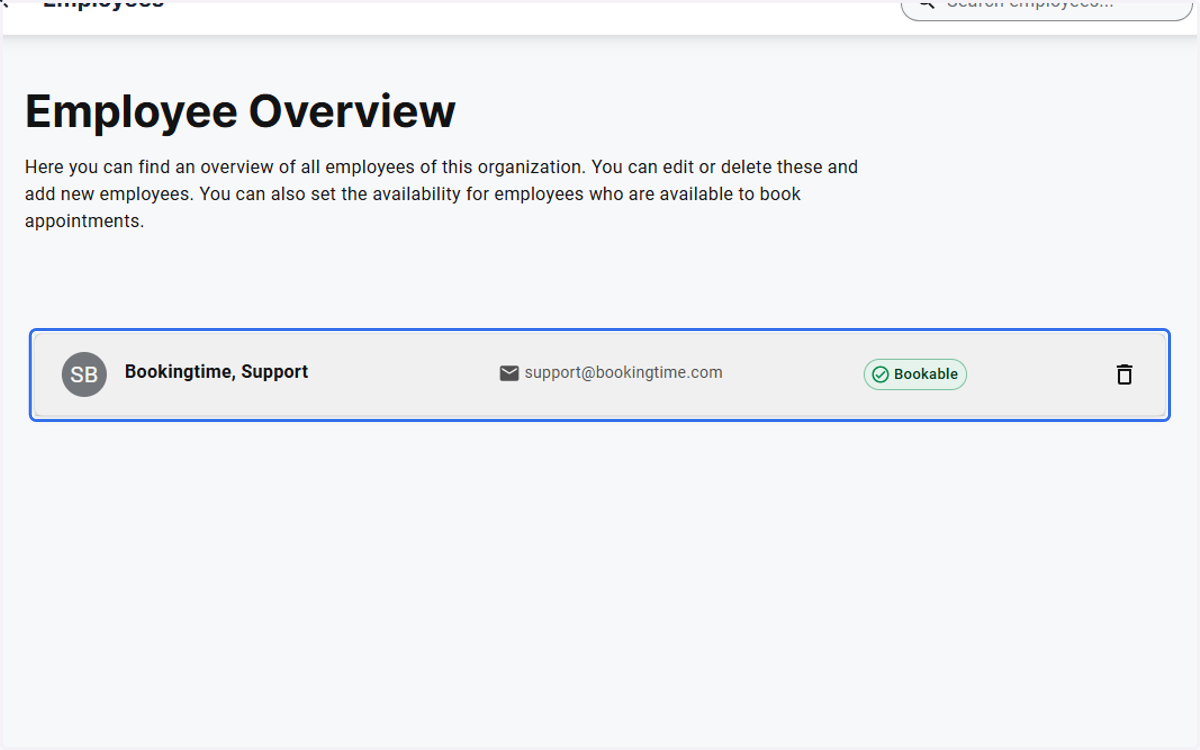Delete the Bookingtime Support employee via trash icon

click(1124, 374)
